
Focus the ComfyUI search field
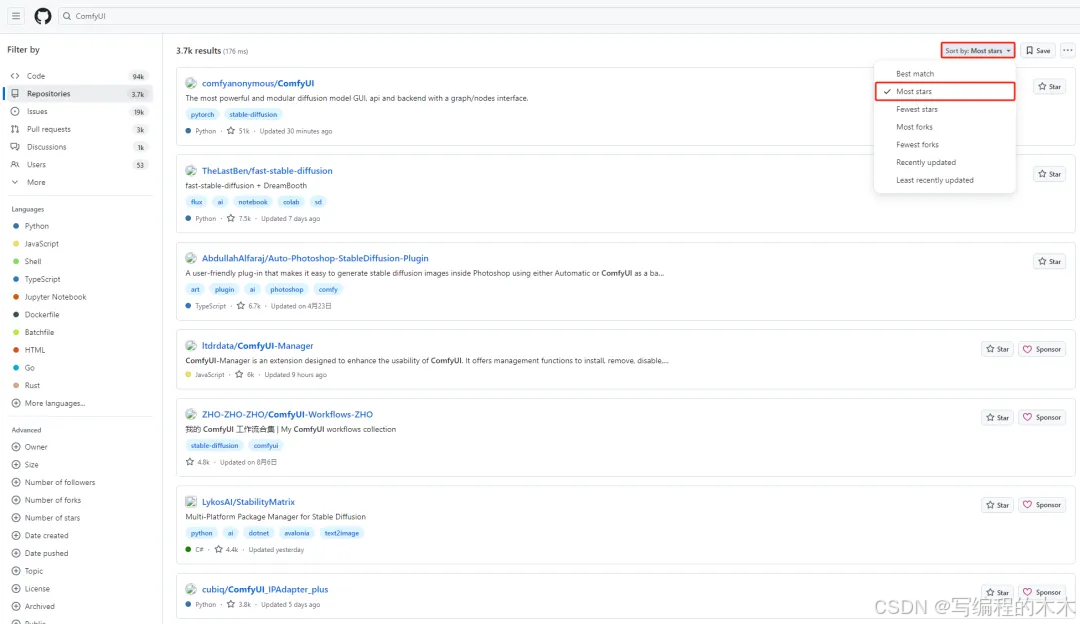[x=569, y=16]
